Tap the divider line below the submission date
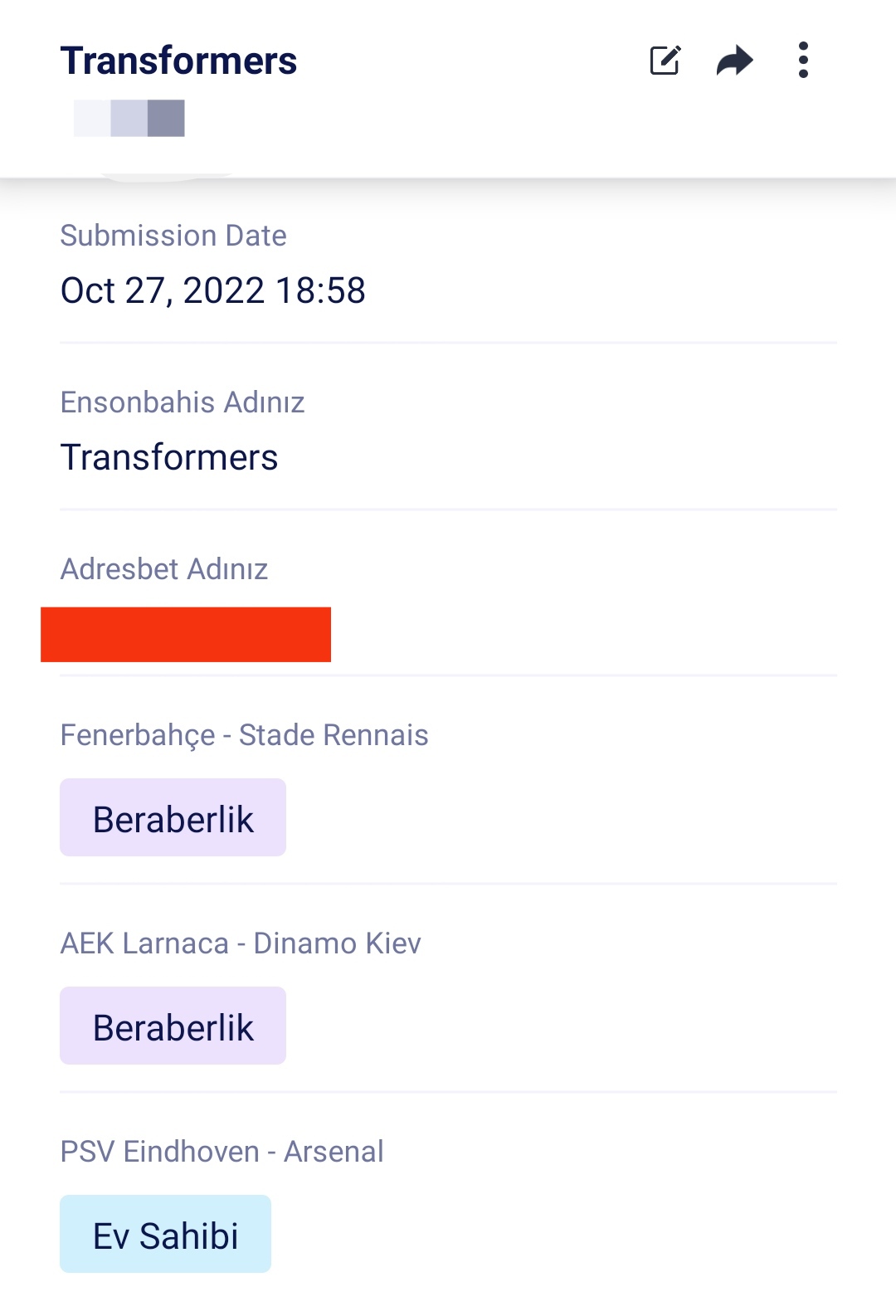 tap(448, 342)
